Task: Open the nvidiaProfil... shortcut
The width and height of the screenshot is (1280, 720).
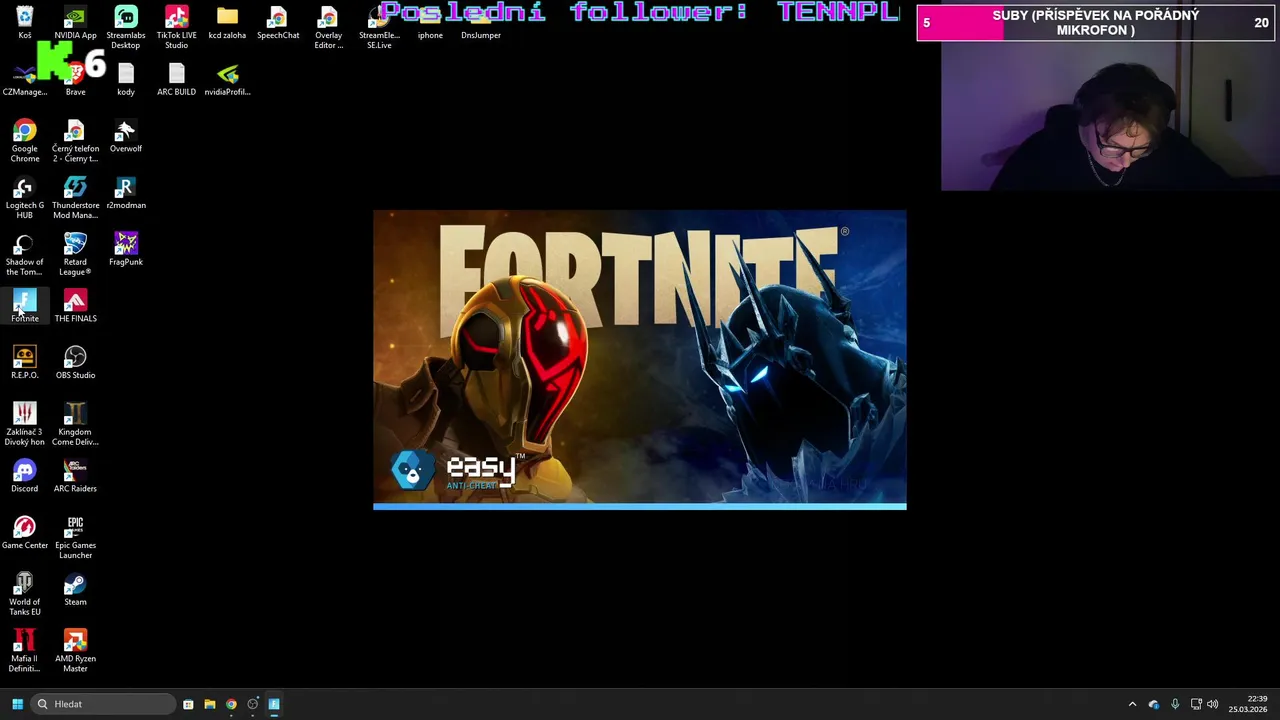Action: pyautogui.click(x=227, y=80)
